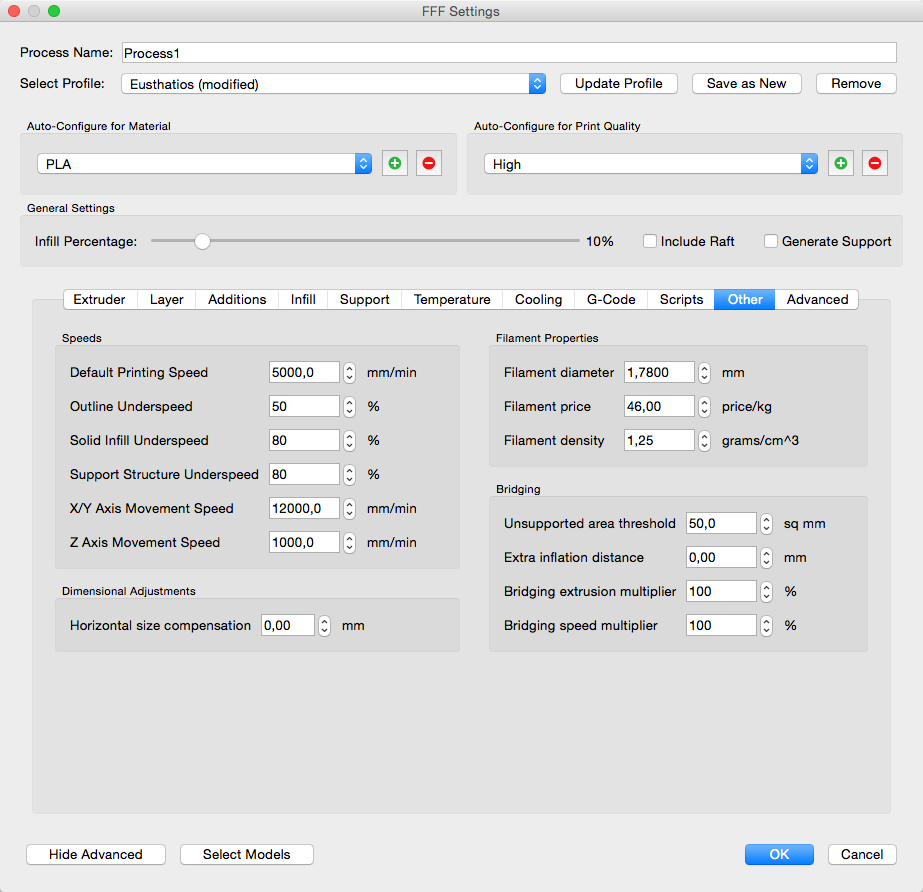
Task: Remove the High print quality preset
Action: point(875,164)
